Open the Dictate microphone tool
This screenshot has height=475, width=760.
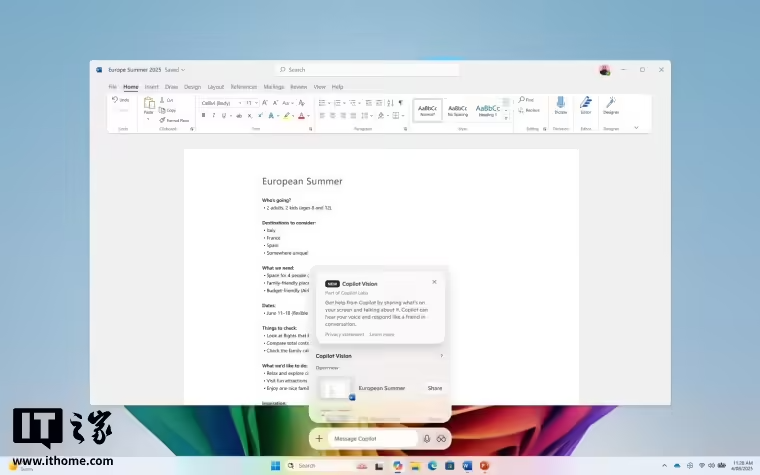(561, 105)
